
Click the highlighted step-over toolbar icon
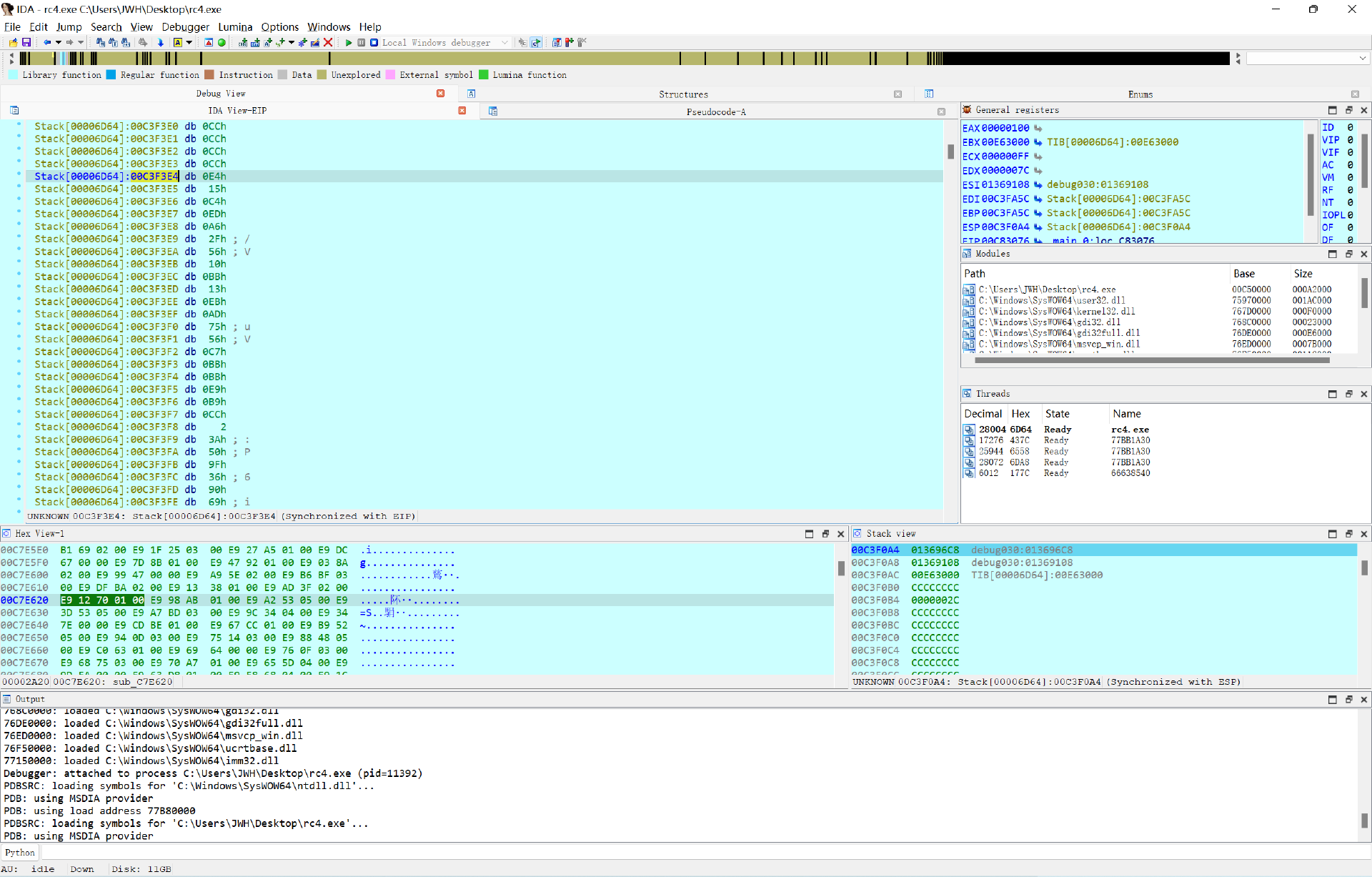(x=536, y=43)
